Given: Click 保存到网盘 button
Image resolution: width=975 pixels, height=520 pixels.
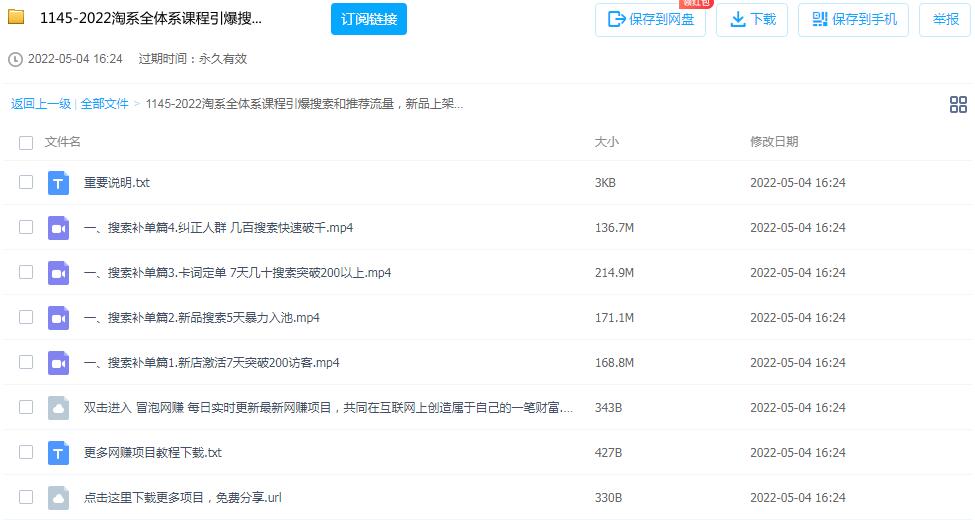Looking at the screenshot, I should (650, 20).
